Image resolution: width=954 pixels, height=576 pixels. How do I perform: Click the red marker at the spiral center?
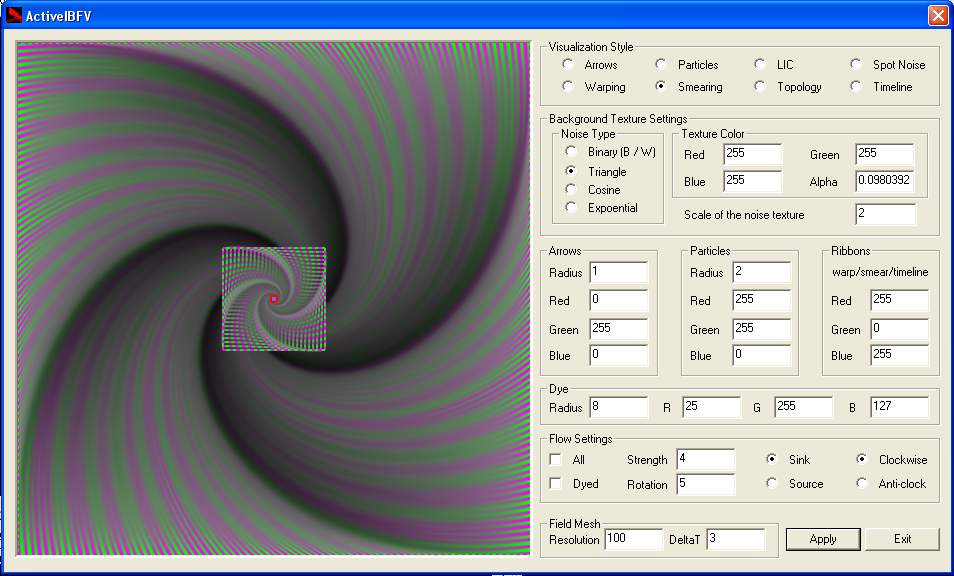(x=273, y=298)
